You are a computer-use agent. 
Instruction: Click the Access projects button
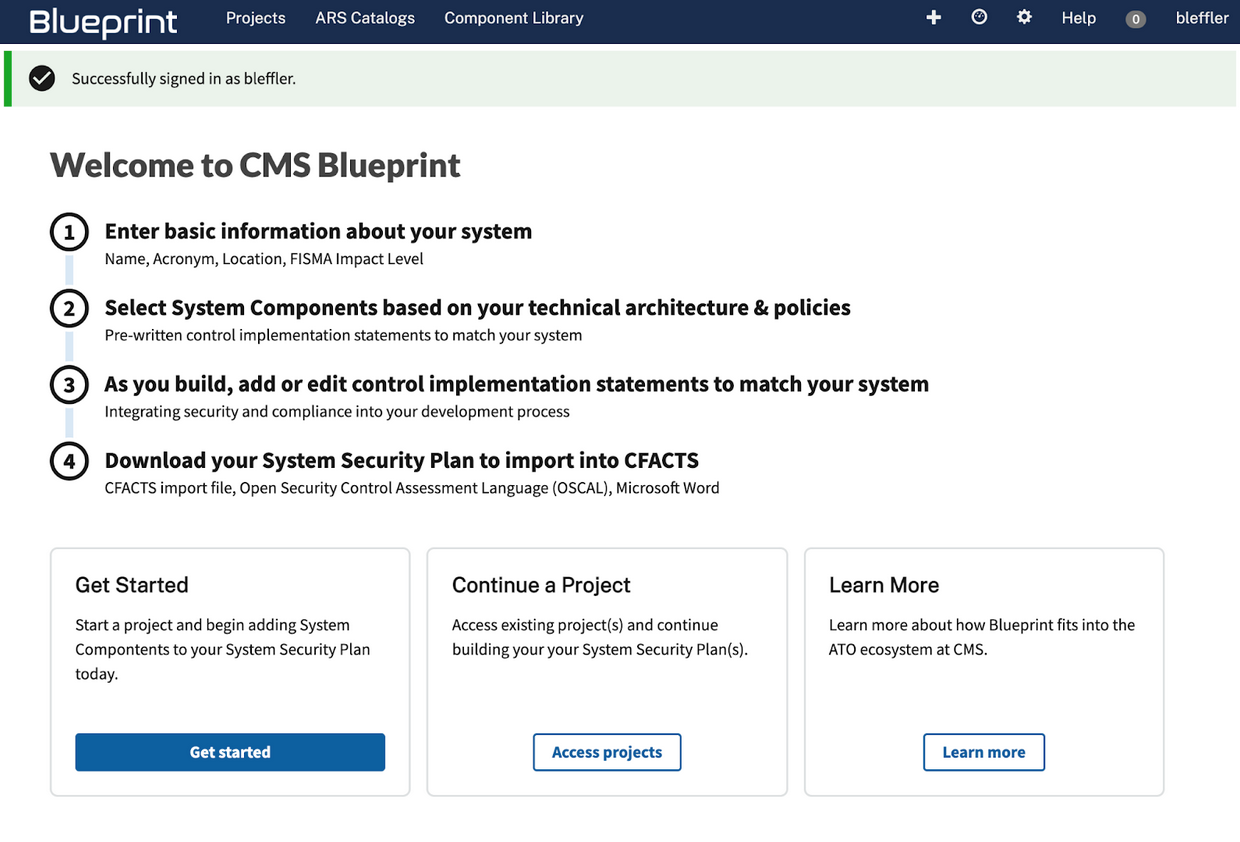point(606,752)
